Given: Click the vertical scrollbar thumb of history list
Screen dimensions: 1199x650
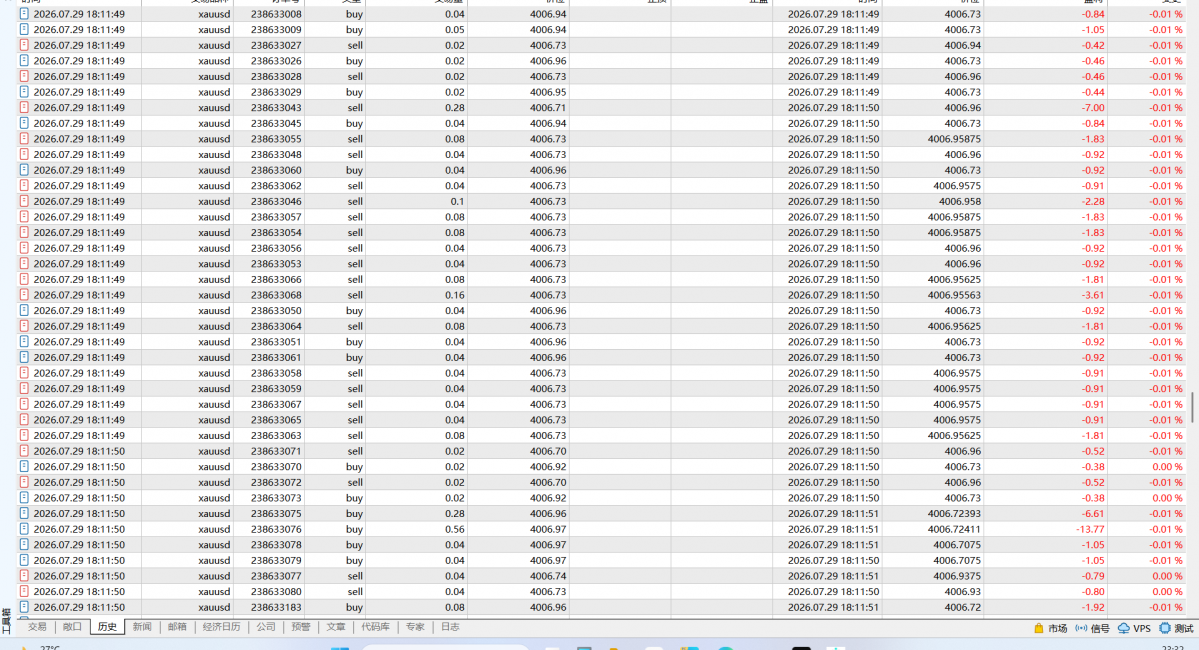Looking at the screenshot, I should tap(1193, 408).
